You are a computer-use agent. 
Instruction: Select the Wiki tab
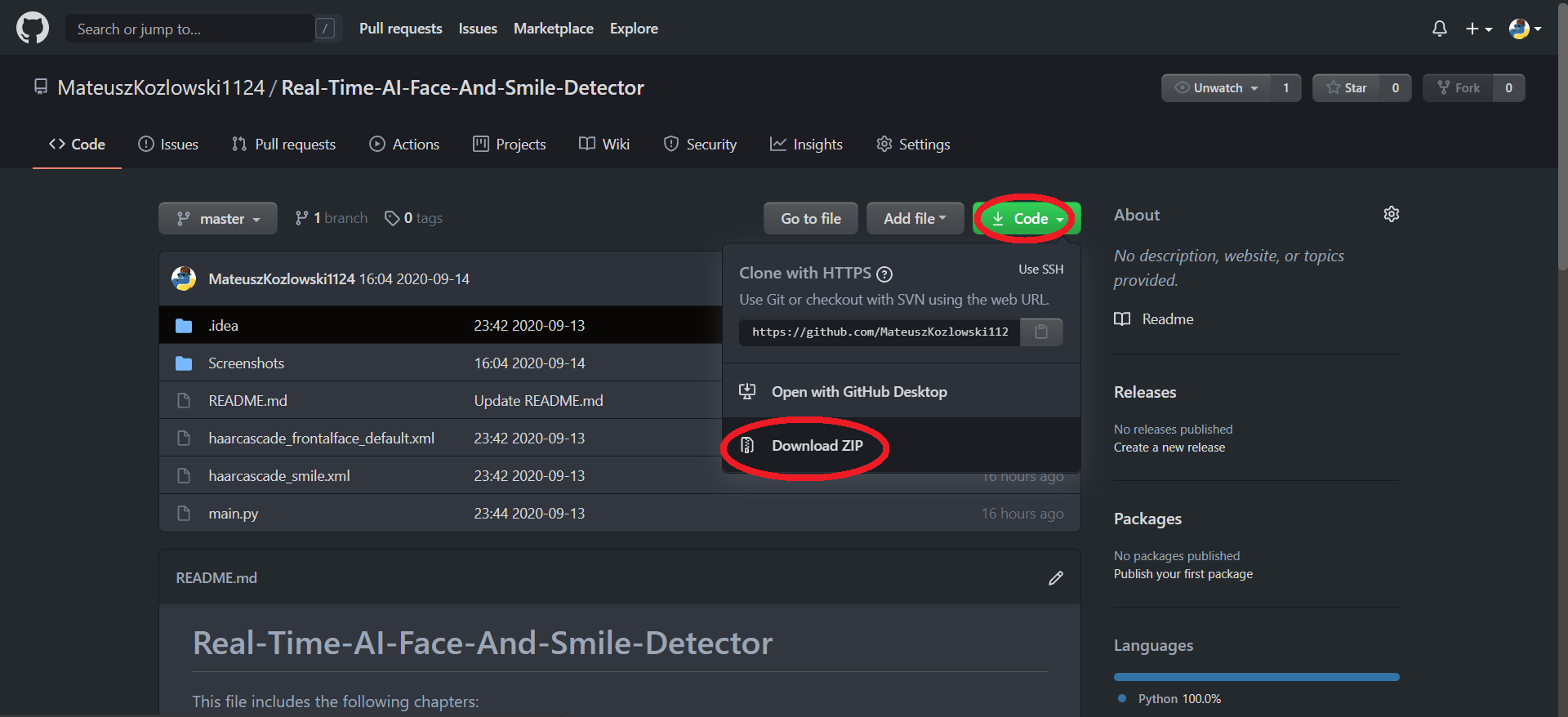pos(604,144)
